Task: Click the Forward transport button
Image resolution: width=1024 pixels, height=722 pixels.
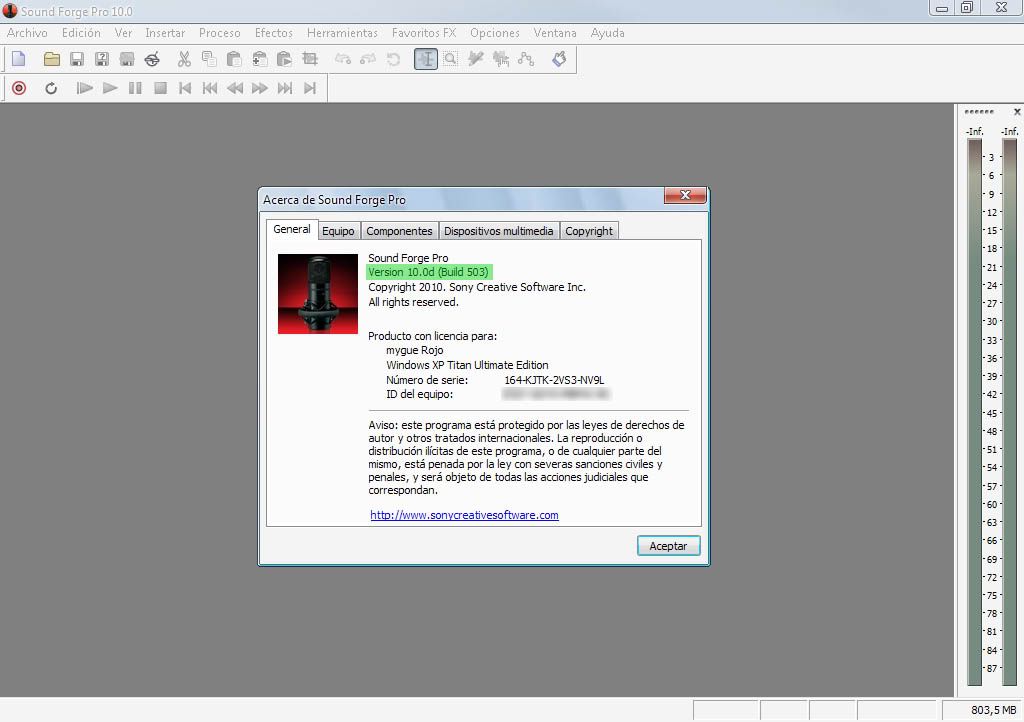Action: pos(260,88)
